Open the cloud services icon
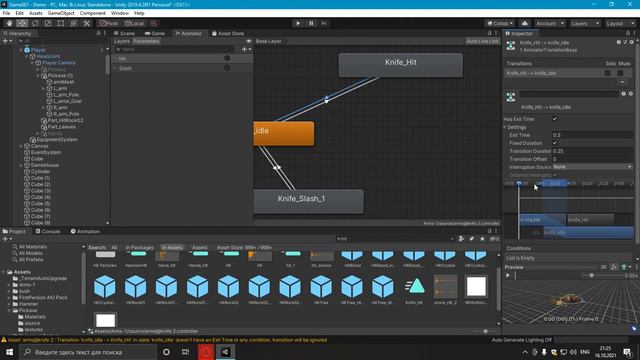The width and height of the screenshot is (640, 360). pos(525,23)
